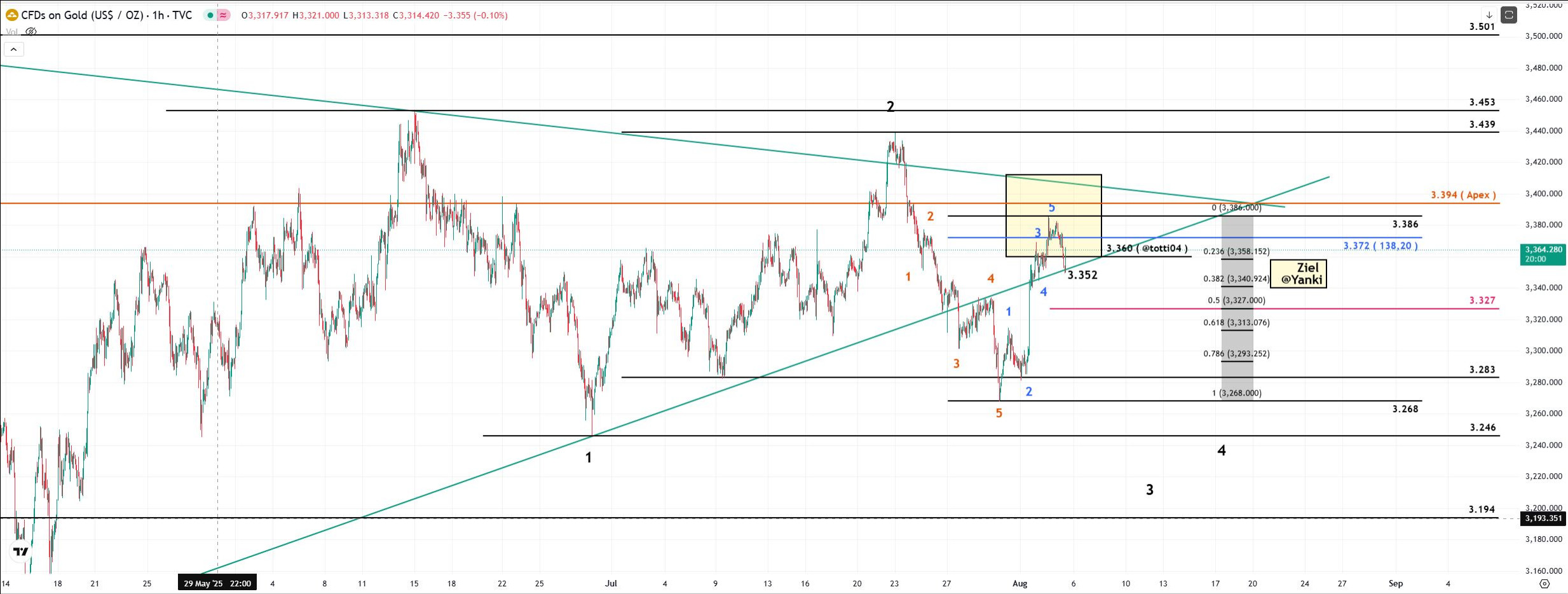Click the black 3,193.351 price axis label
Screen dimensions: 1568x594
point(1543,518)
